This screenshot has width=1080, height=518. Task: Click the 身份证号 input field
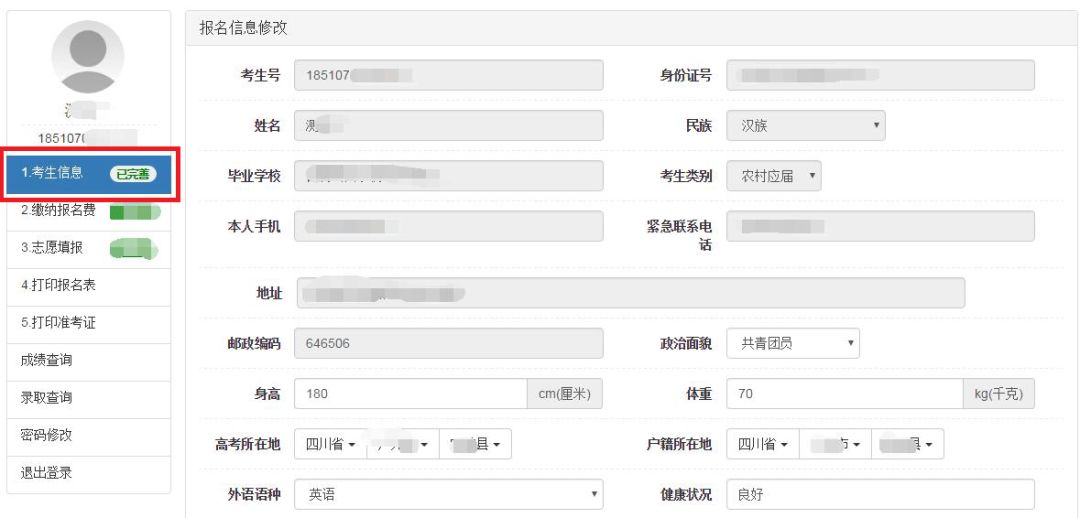pos(880,75)
